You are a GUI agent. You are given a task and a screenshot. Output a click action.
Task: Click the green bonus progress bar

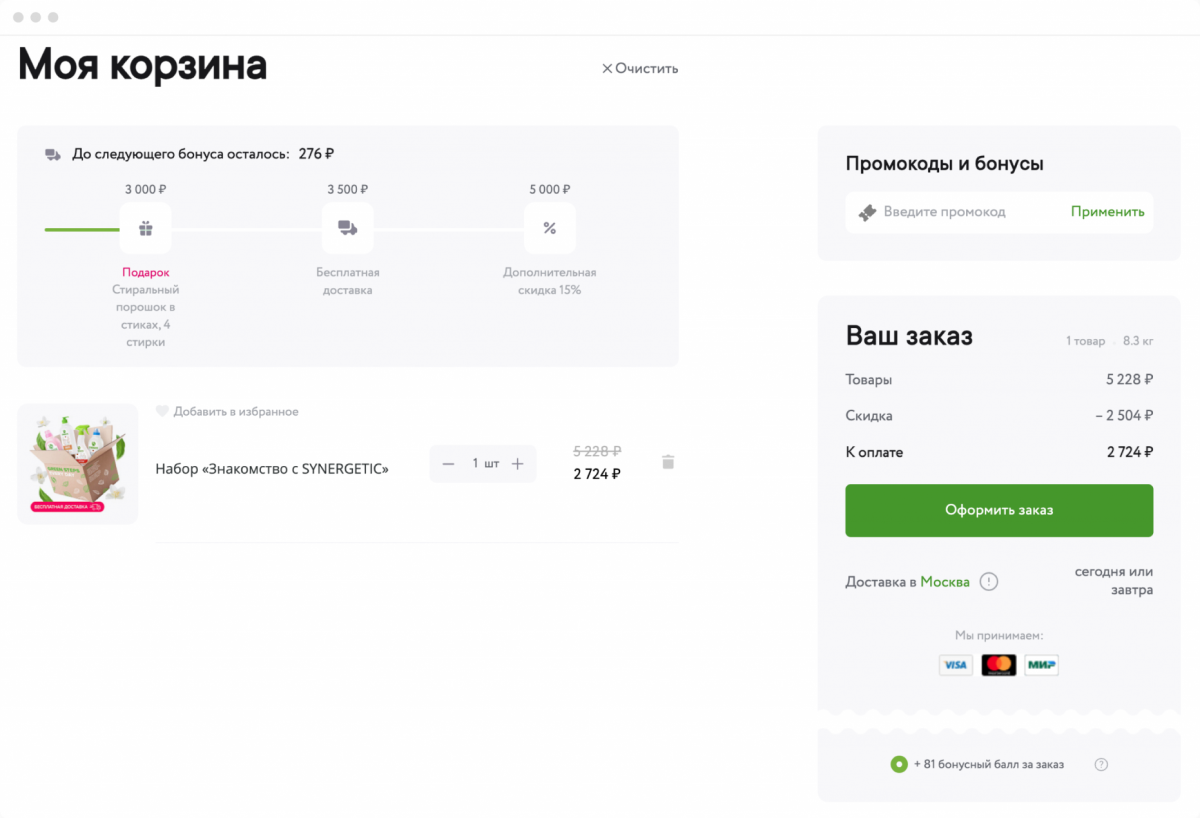[x=81, y=230]
